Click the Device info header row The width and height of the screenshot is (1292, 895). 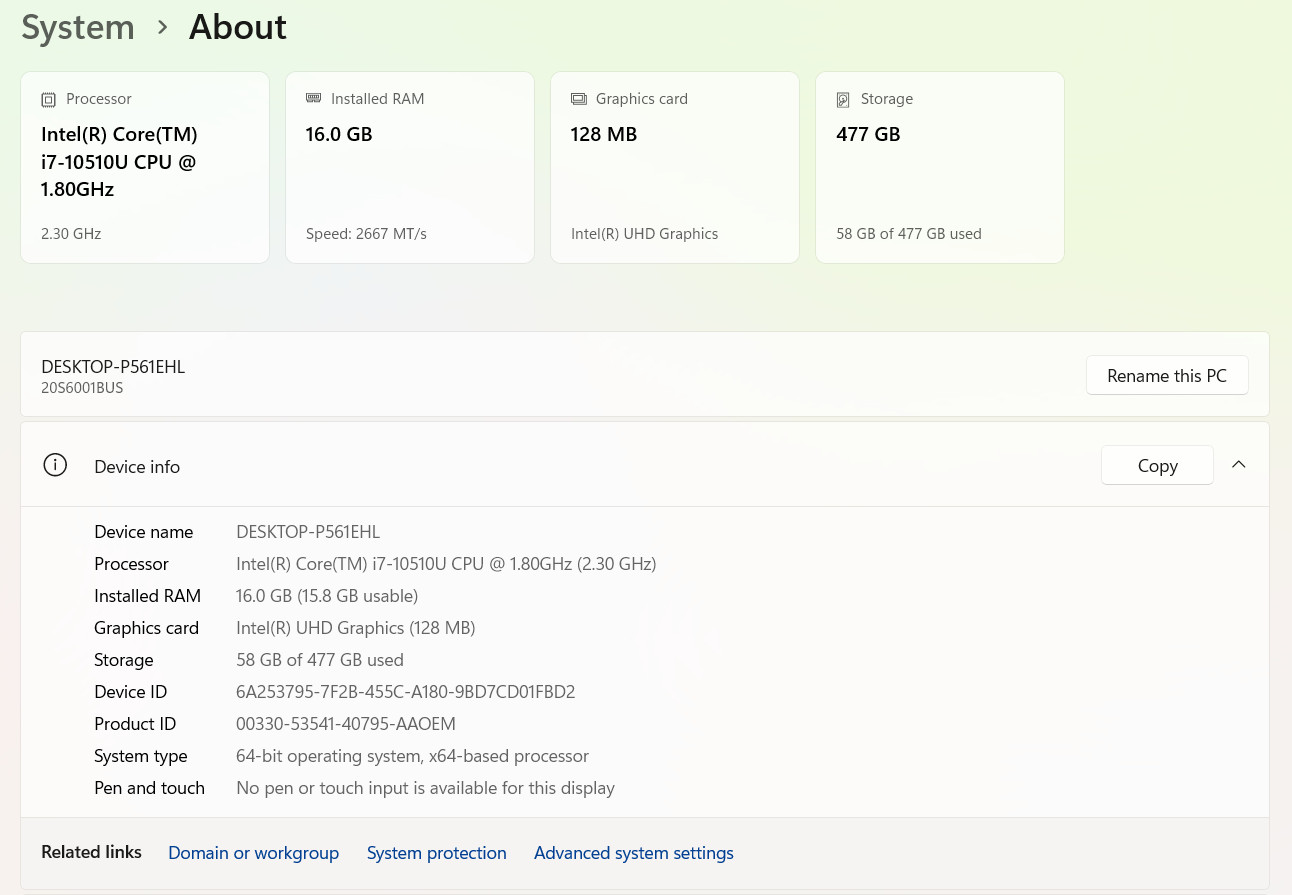(x=645, y=465)
